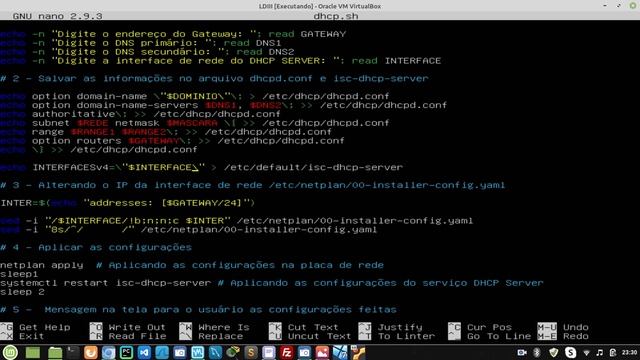The height and width of the screenshot is (360, 640).
Task: Click the 'Go To Line' shortcut label
Action: click(499, 336)
